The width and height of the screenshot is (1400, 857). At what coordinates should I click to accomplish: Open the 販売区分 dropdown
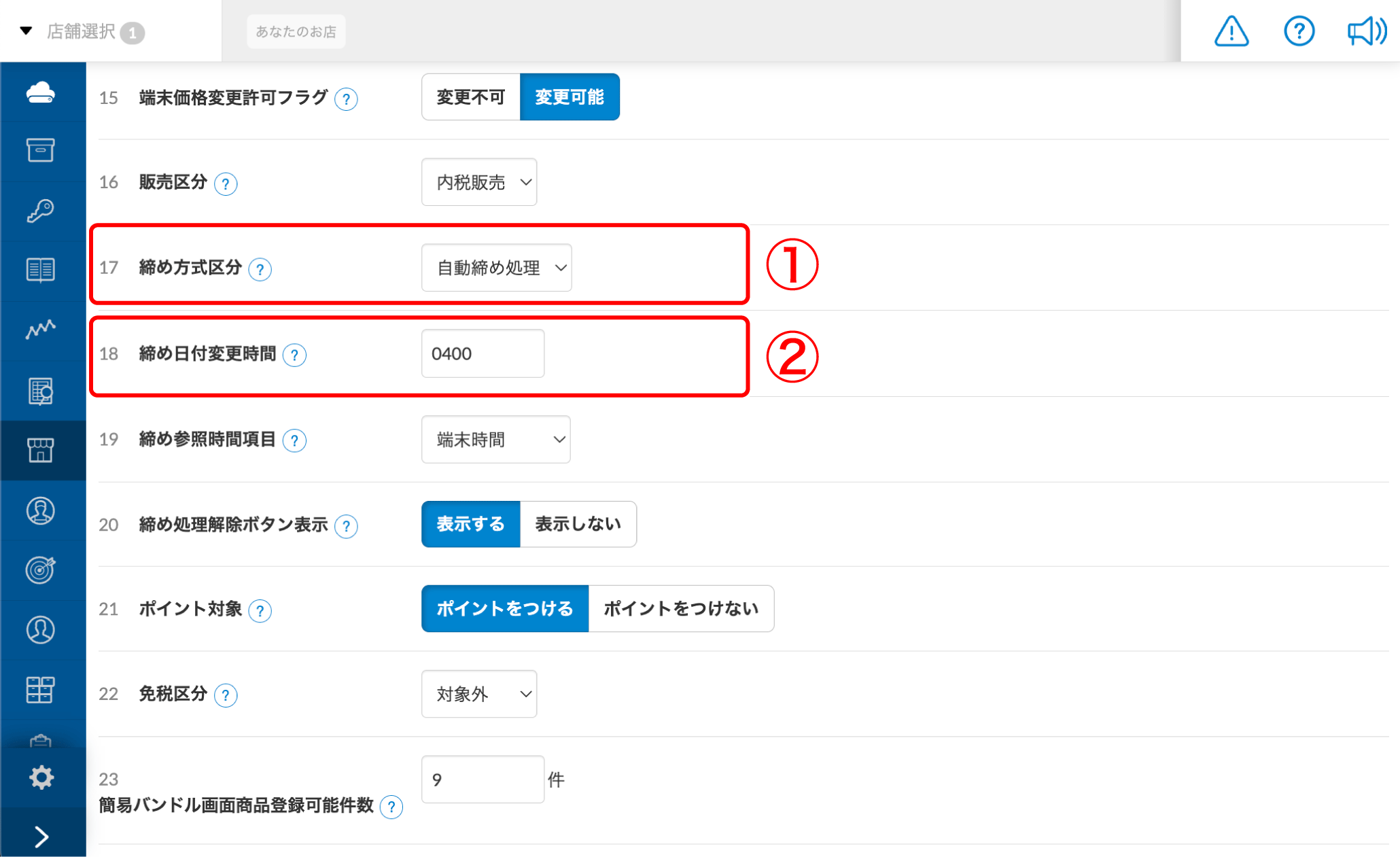pos(479,181)
